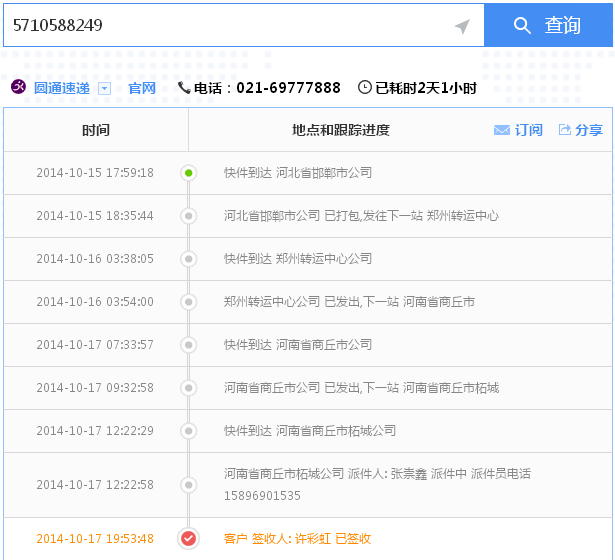Click the timeline dot for 03:54:00
The image size is (615, 560).
[189, 302]
